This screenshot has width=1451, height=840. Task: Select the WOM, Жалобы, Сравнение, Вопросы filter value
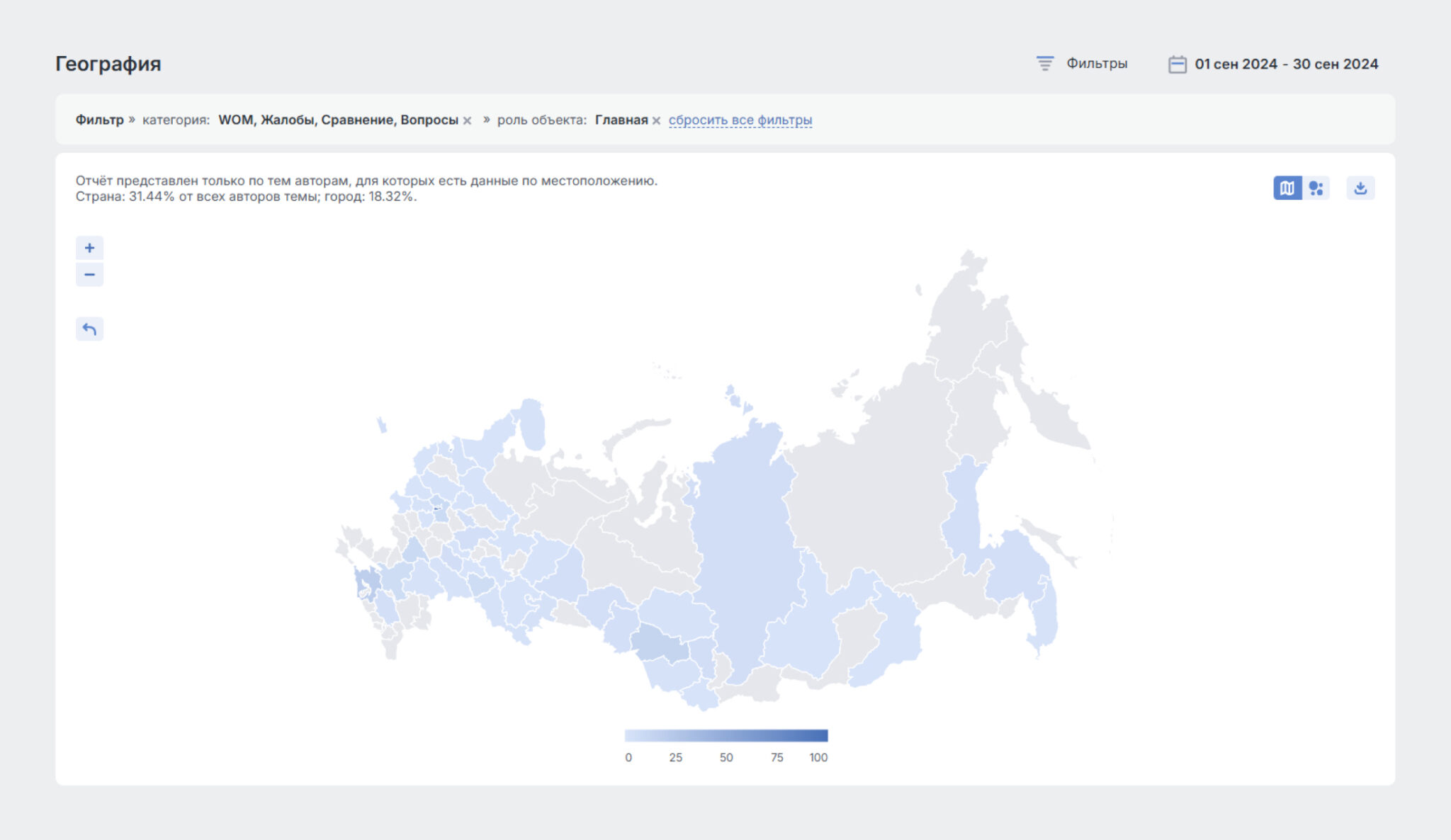338,120
